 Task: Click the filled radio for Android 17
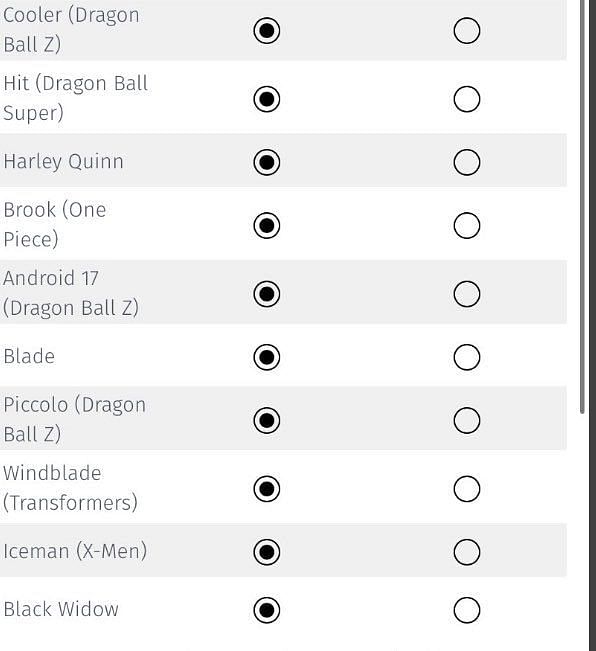click(266, 294)
